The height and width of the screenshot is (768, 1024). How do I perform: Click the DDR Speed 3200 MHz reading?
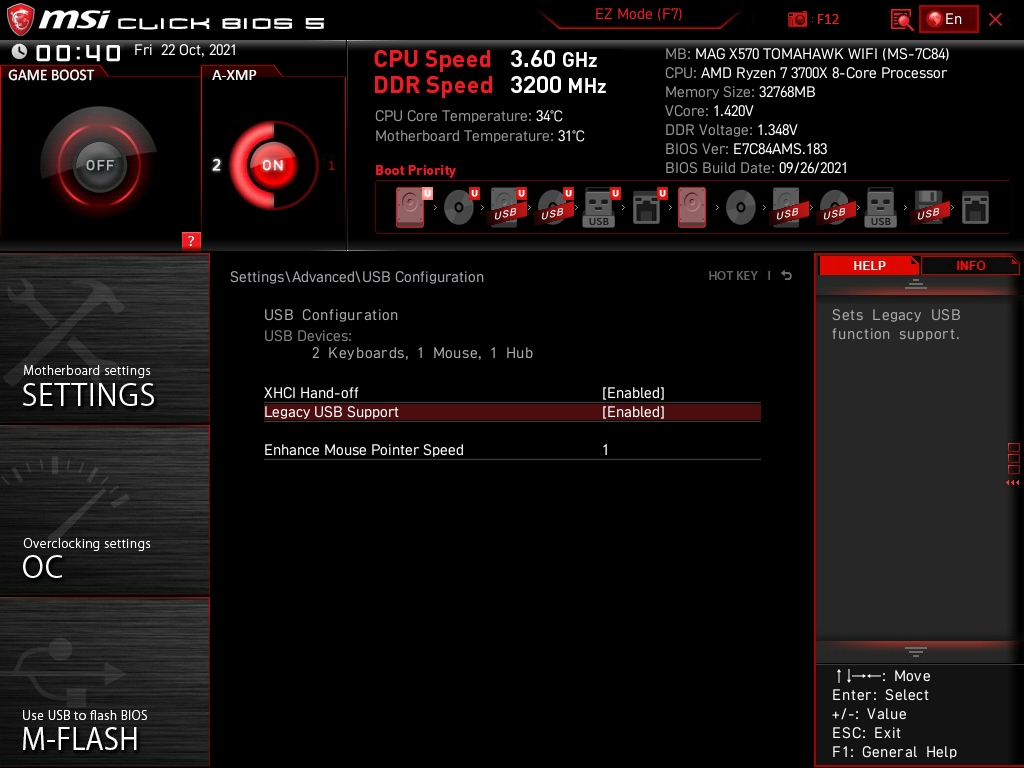point(490,85)
